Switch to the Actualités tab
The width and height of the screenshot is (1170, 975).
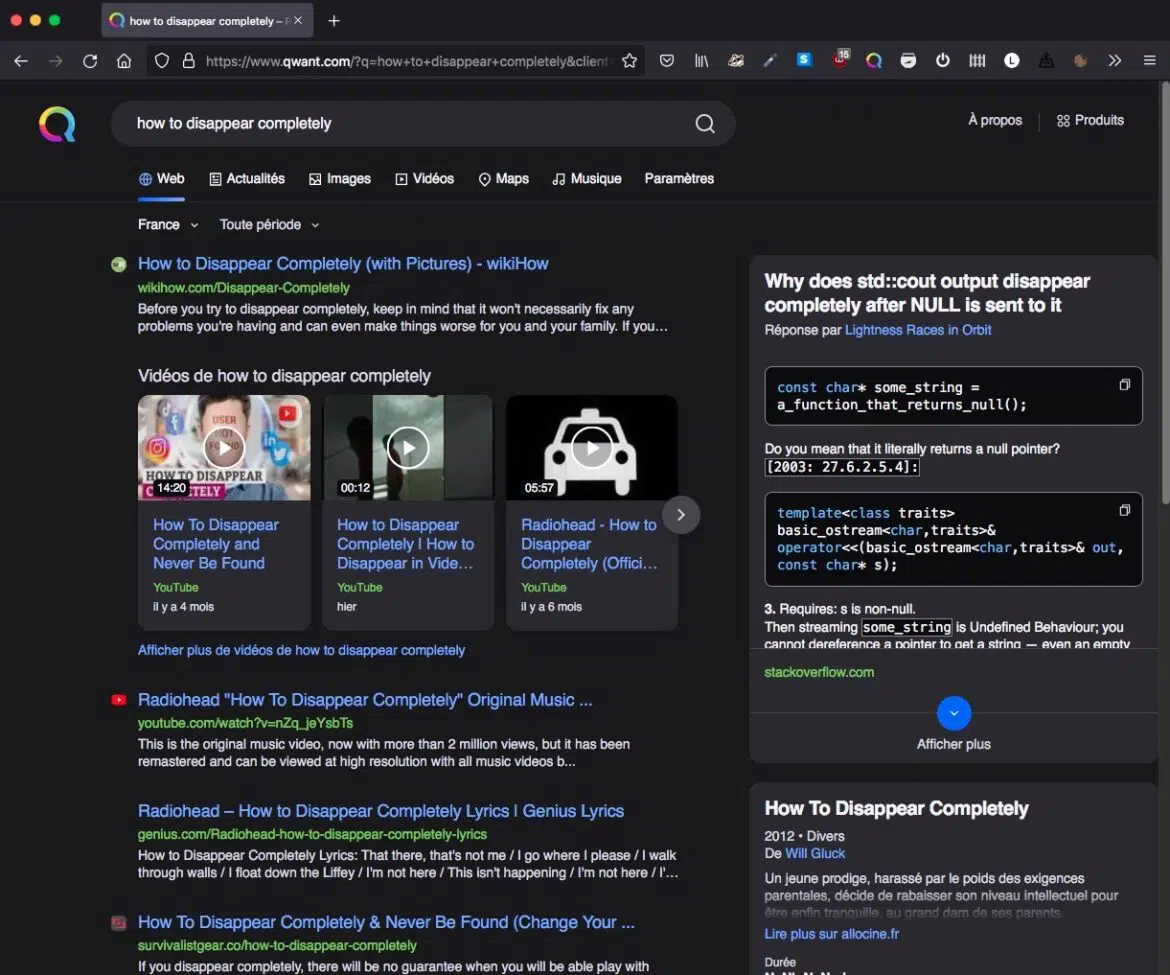coord(247,179)
